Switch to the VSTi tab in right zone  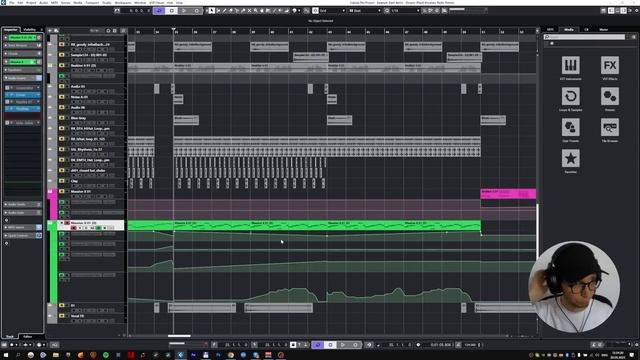point(550,29)
